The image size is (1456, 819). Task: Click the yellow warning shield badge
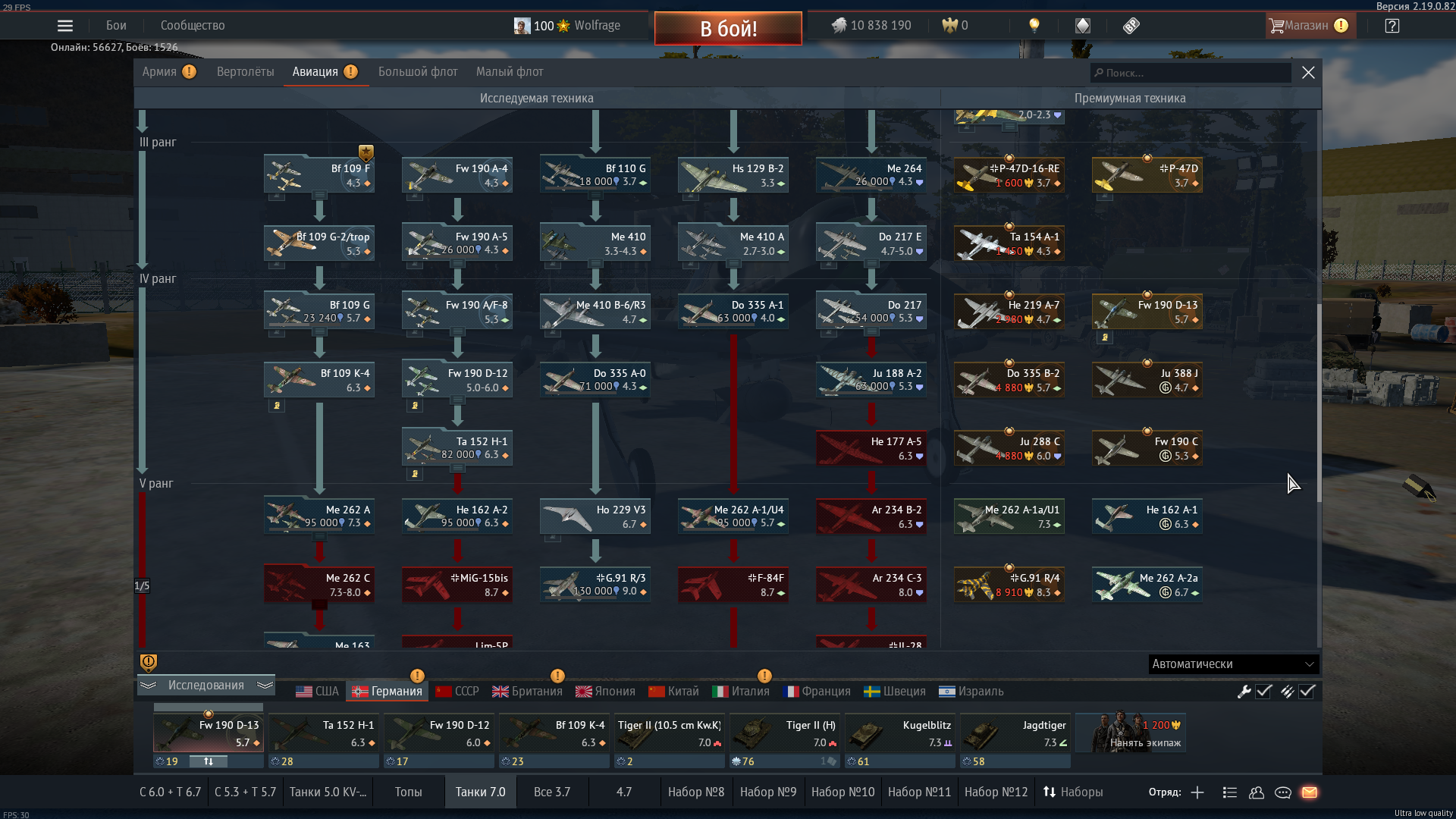149,663
